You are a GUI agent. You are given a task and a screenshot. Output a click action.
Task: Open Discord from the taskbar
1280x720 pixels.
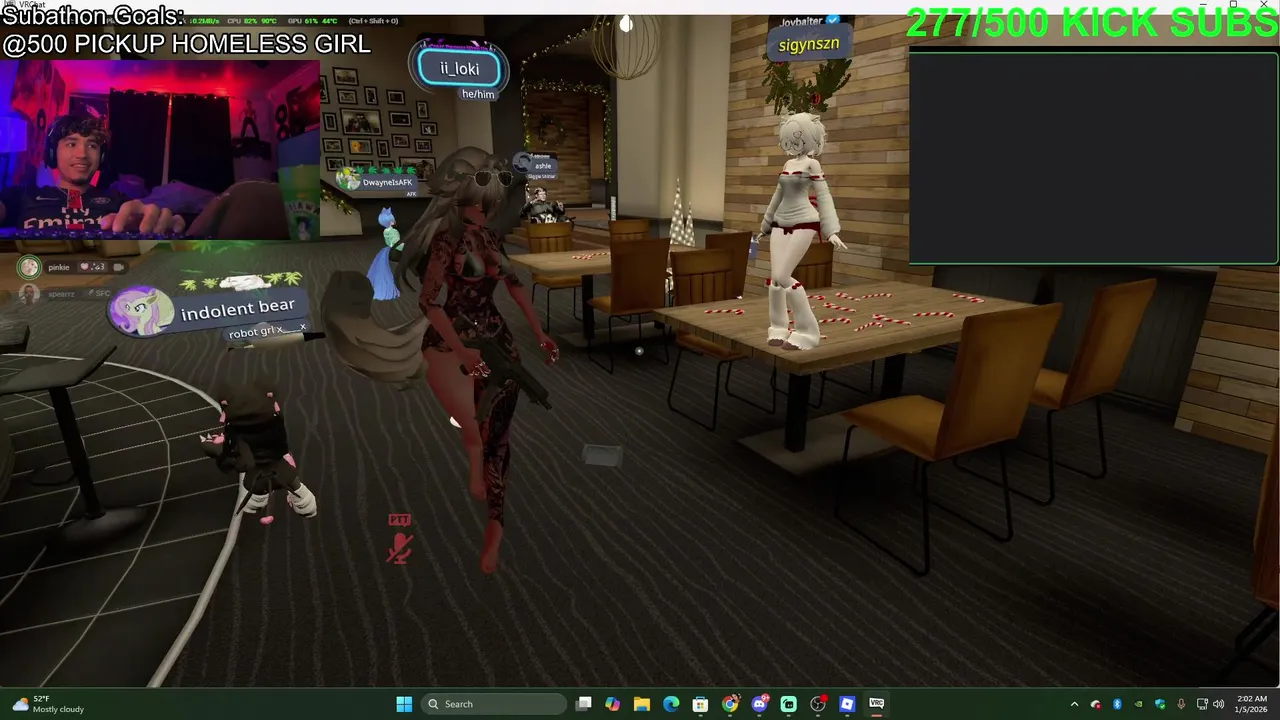coord(759,704)
